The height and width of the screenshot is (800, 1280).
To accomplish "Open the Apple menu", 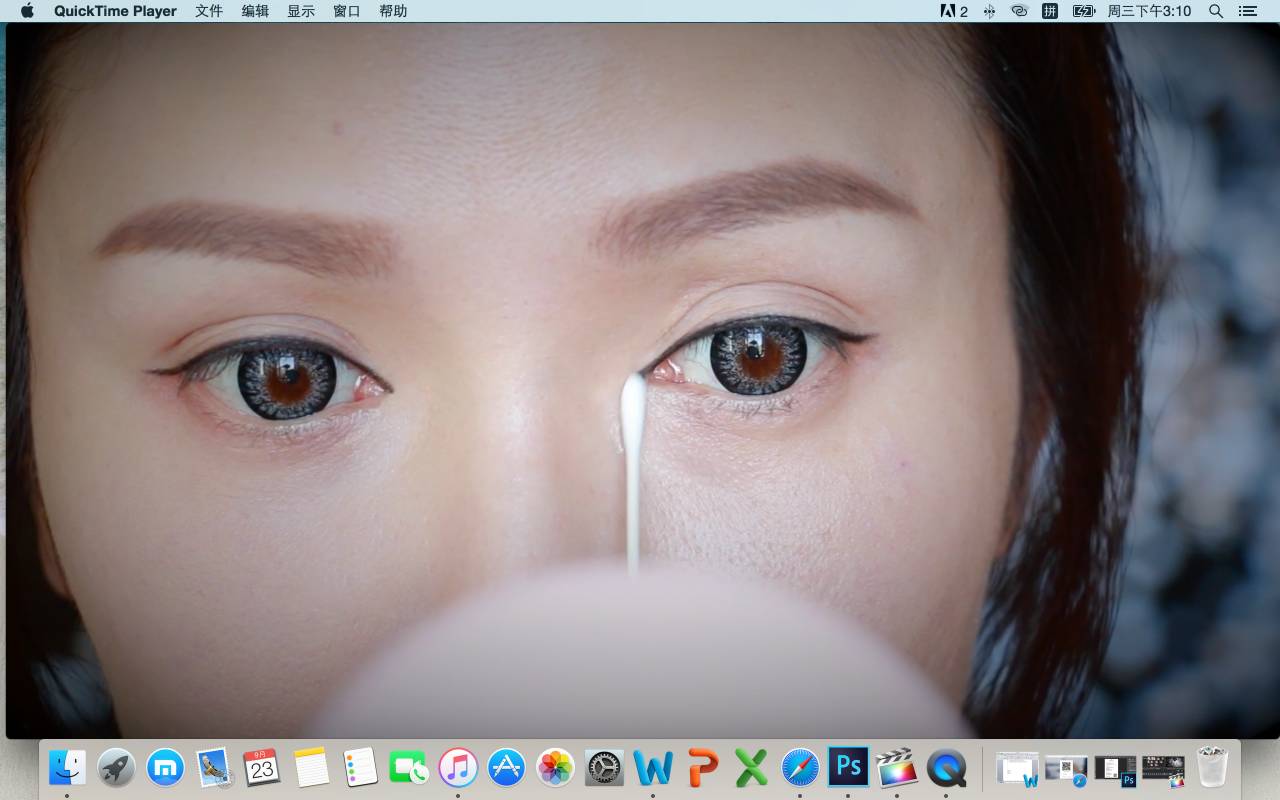I will point(27,11).
